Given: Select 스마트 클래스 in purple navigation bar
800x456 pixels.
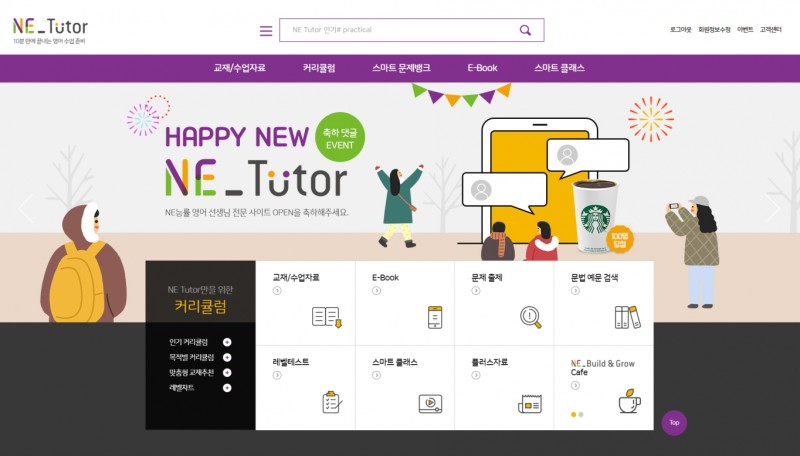Looking at the screenshot, I should coord(559,68).
